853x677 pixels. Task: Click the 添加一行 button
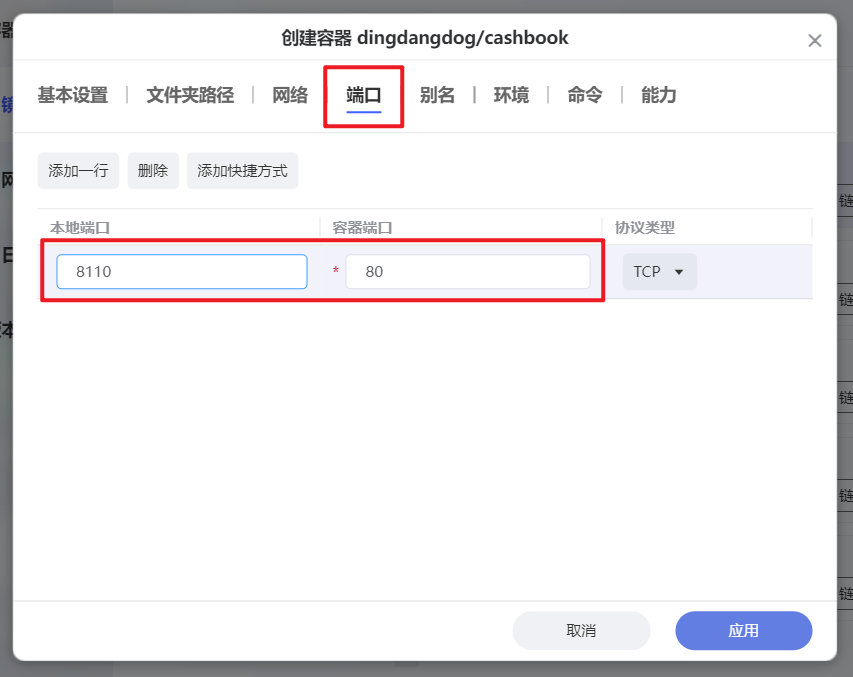coord(78,171)
